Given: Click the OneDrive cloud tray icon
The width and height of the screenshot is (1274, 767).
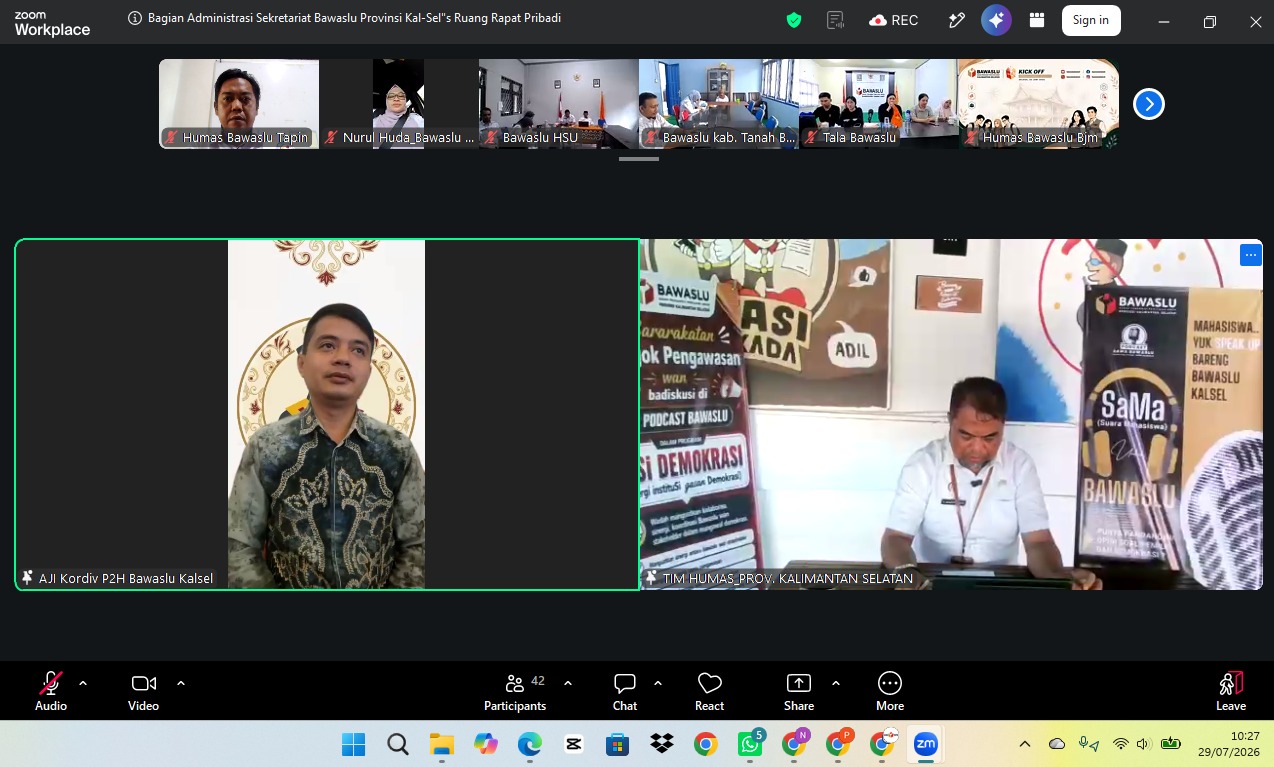Looking at the screenshot, I should (1057, 744).
